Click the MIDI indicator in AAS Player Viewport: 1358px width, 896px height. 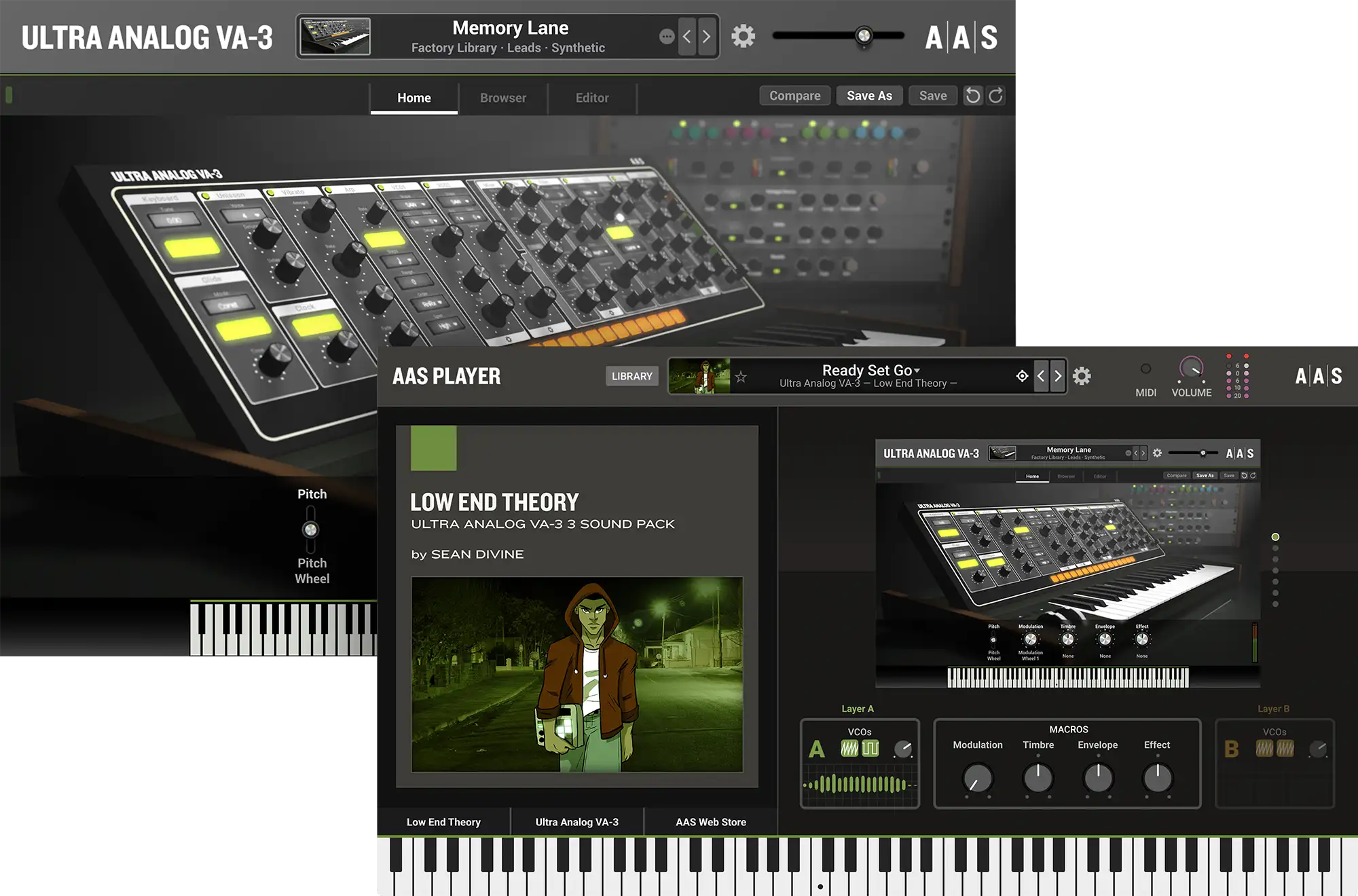click(1145, 369)
